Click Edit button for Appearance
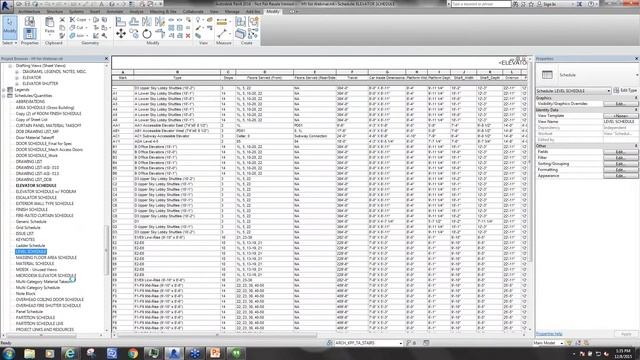The width and height of the screenshot is (640, 360). coord(620,176)
